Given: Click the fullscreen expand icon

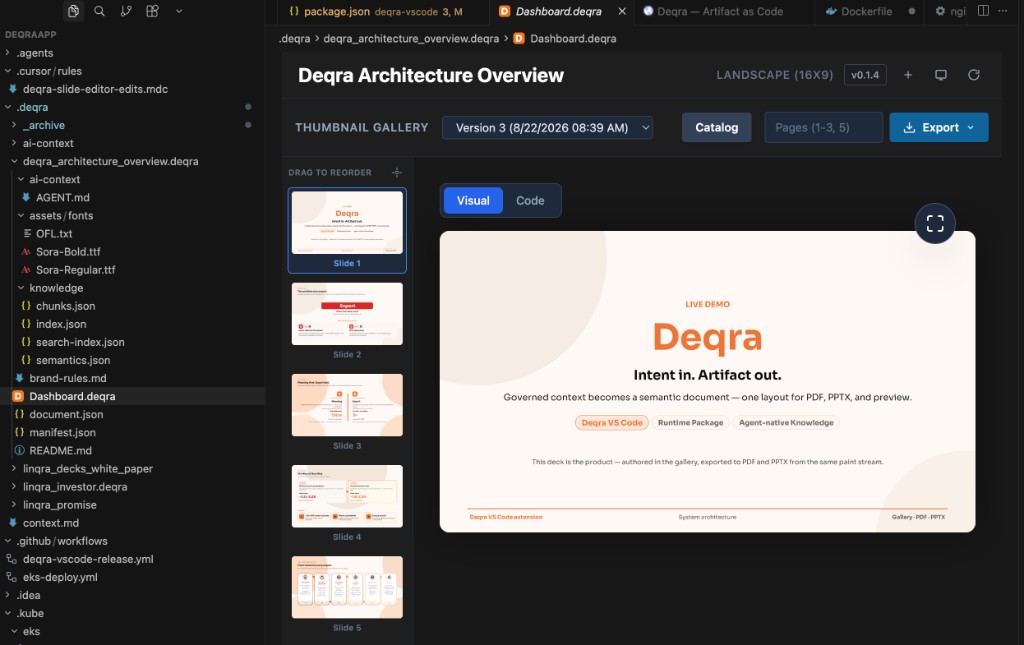Looking at the screenshot, I should pyautogui.click(x=935, y=224).
